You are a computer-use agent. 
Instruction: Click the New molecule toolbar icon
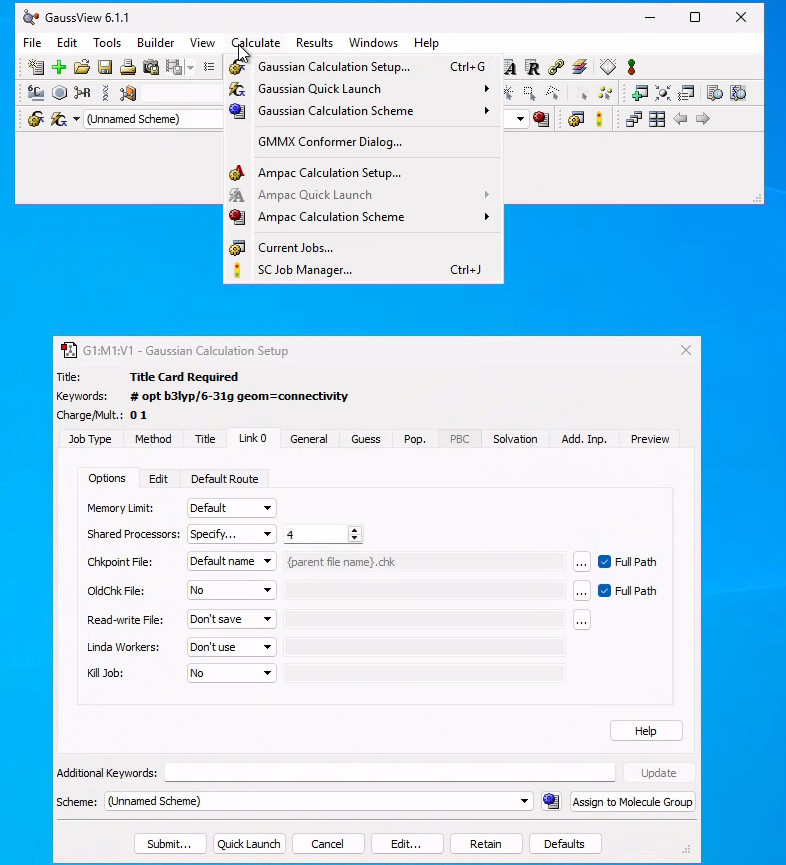pyautogui.click(x=36, y=67)
